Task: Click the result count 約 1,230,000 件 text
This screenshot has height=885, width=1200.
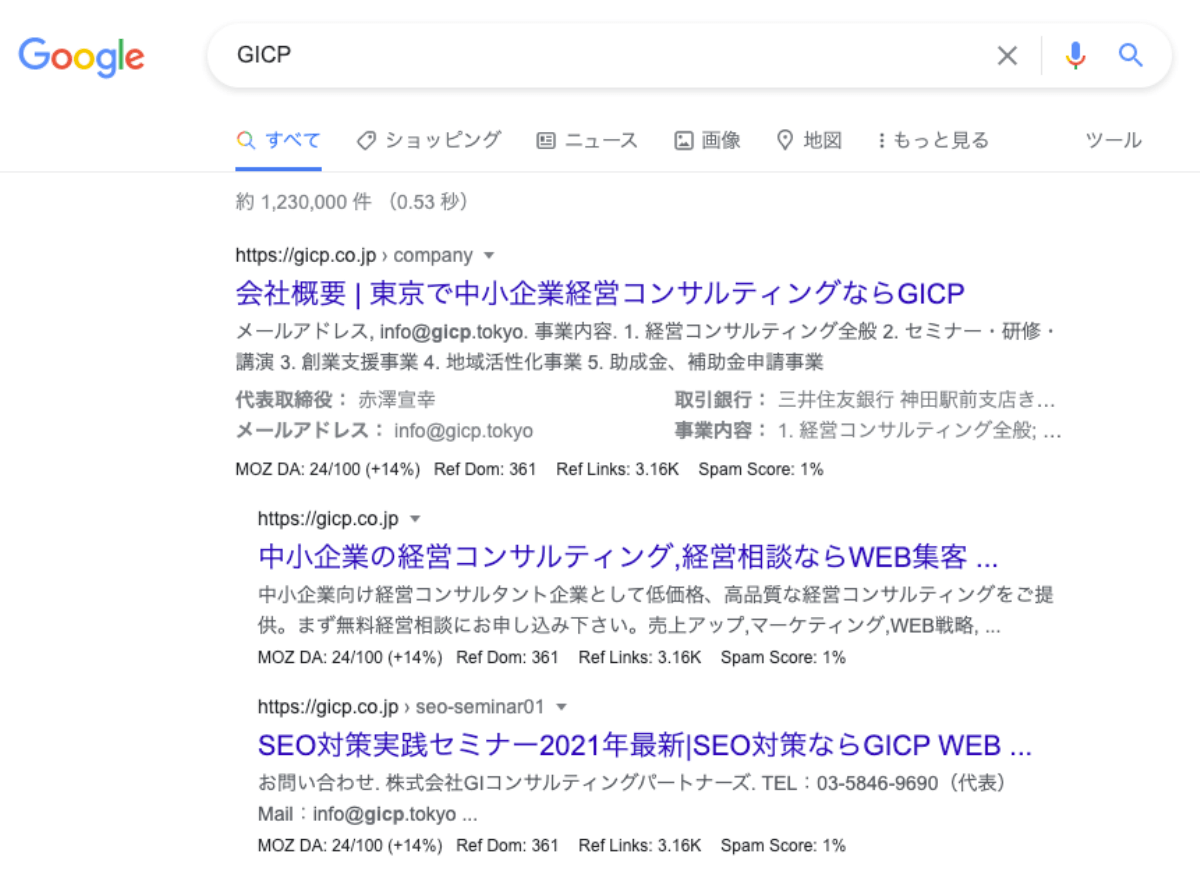Action: coord(303,202)
